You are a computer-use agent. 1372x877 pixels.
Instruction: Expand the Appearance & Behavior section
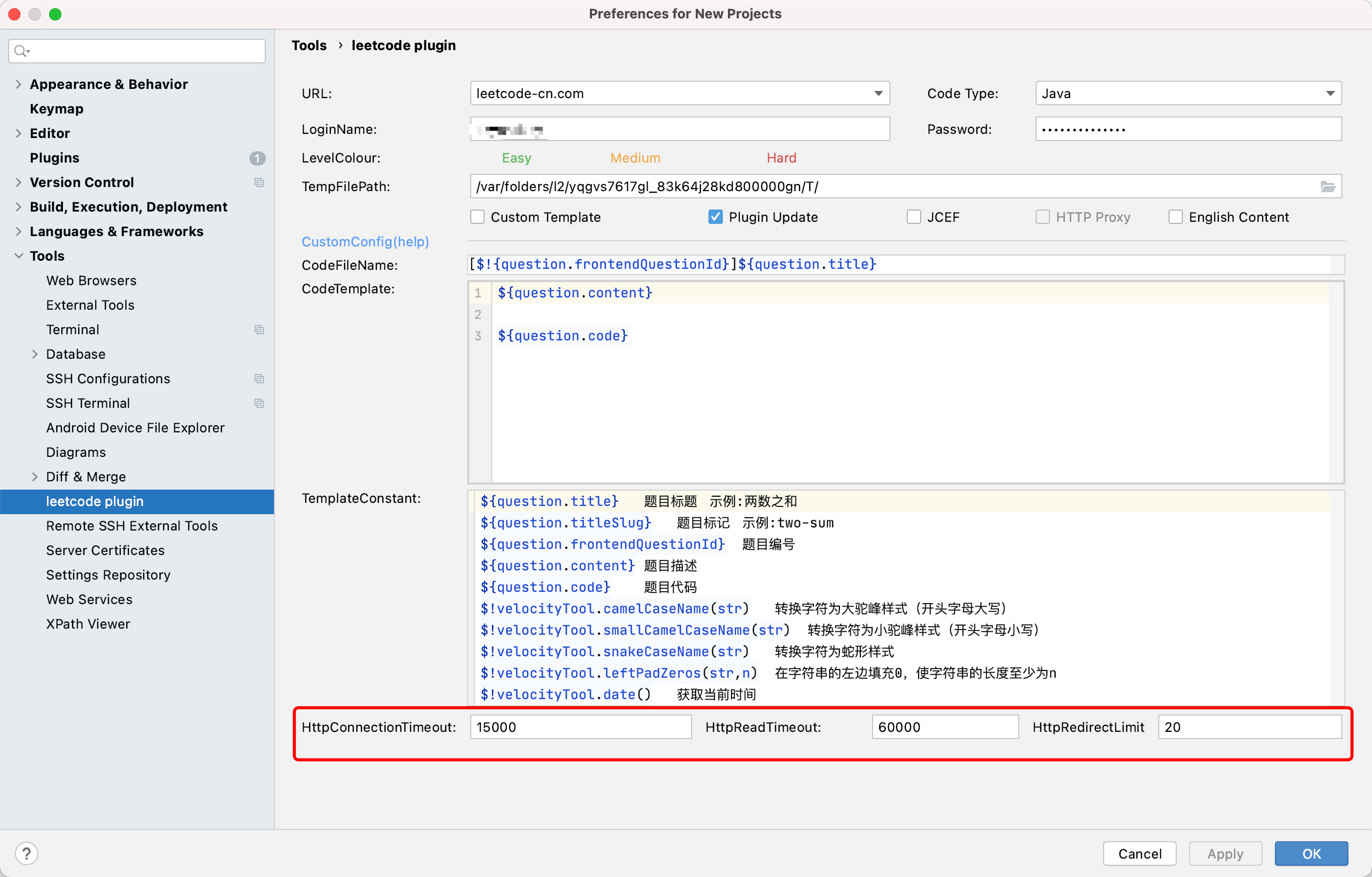click(19, 84)
